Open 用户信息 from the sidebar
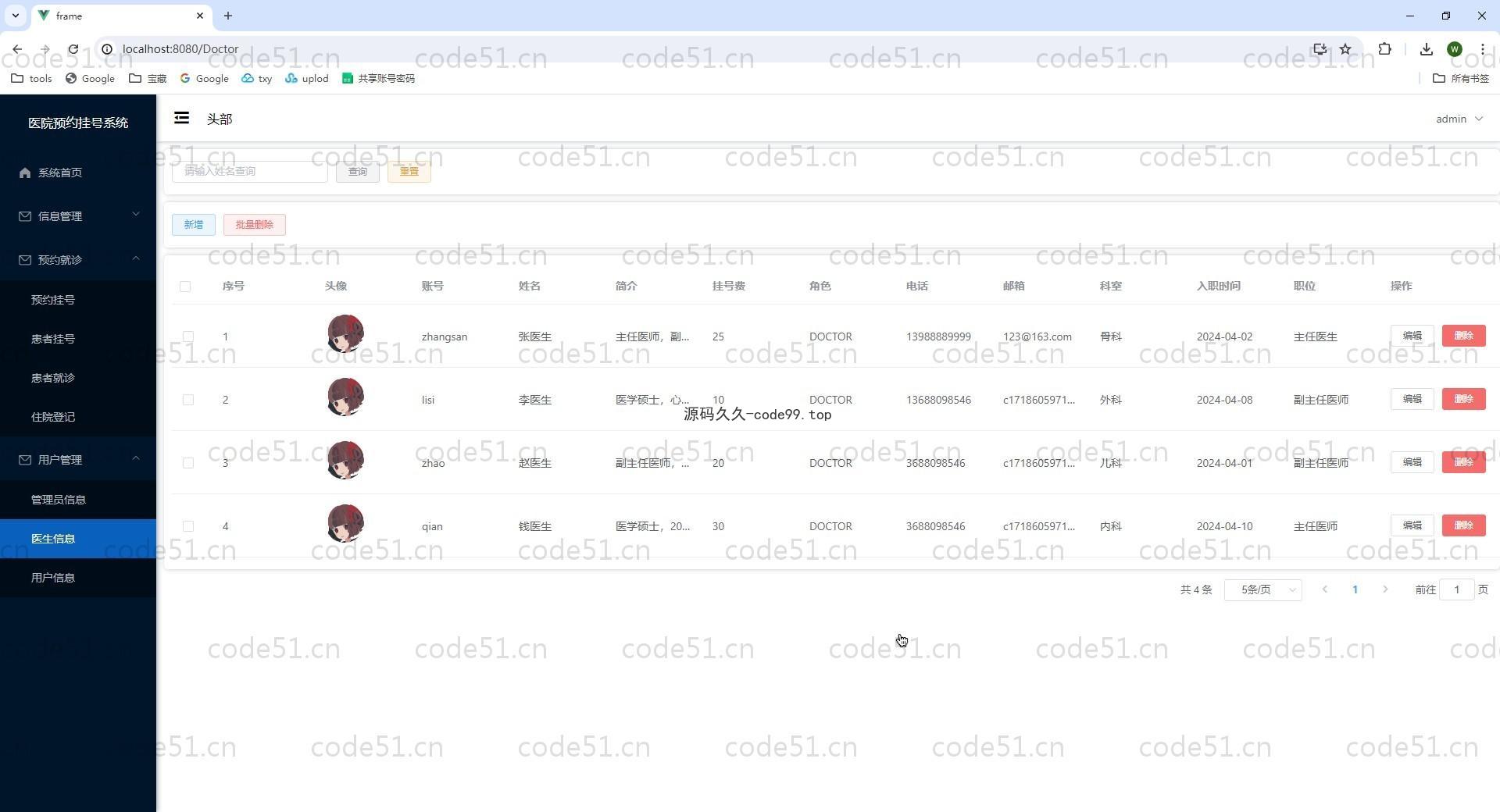This screenshot has width=1500, height=812. pyautogui.click(x=53, y=578)
